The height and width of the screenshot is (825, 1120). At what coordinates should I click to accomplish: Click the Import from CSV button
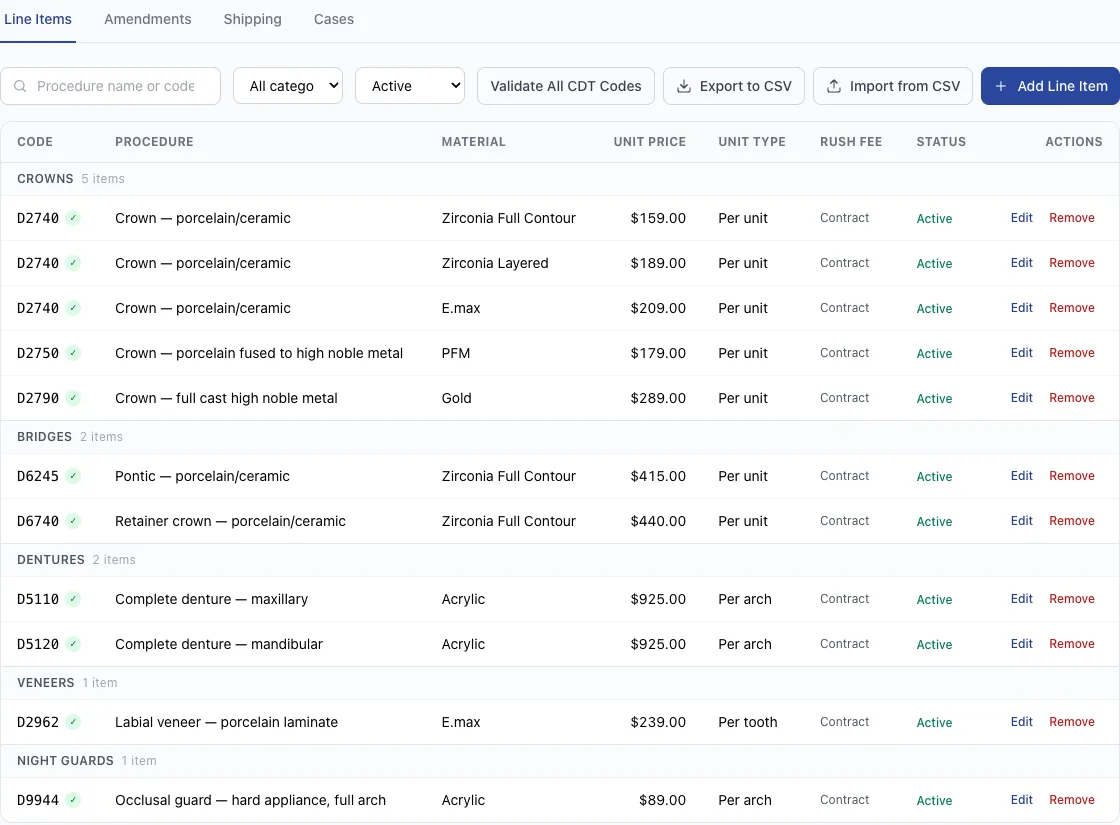tap(893, 86)
